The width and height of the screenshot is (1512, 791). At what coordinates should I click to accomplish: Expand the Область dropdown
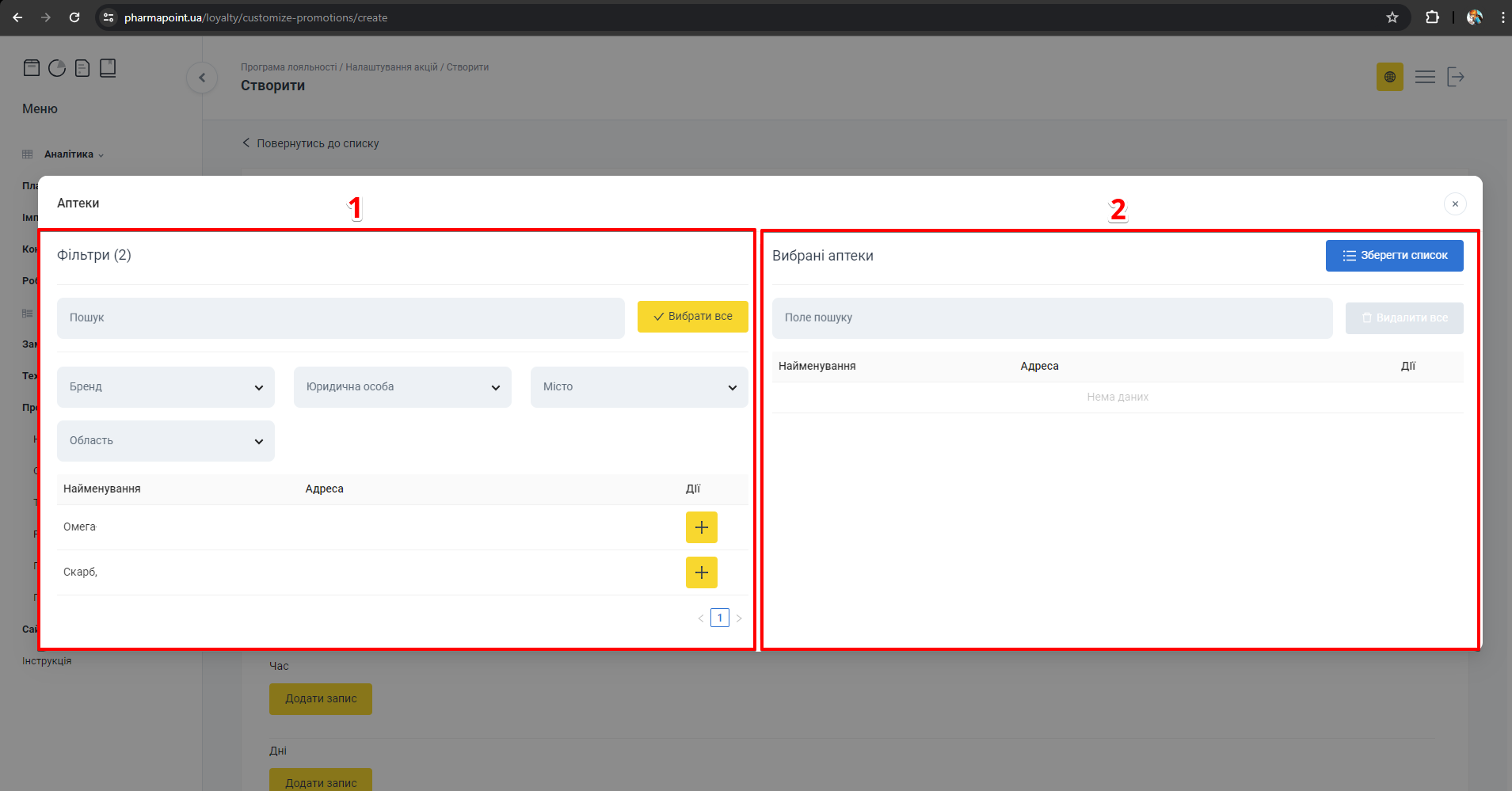(166, 441)
